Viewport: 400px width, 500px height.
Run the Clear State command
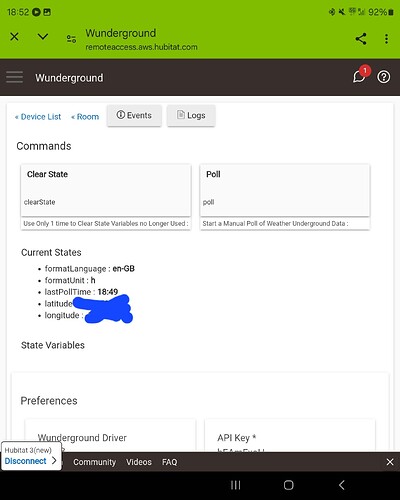[x=106, y=190]
